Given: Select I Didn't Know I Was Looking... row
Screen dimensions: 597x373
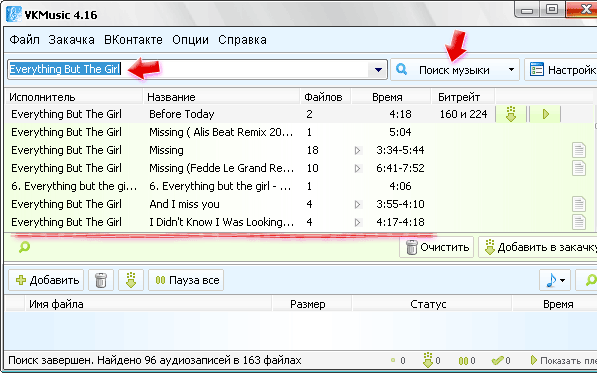Looking at the screenshot, I should pos(300,222).
